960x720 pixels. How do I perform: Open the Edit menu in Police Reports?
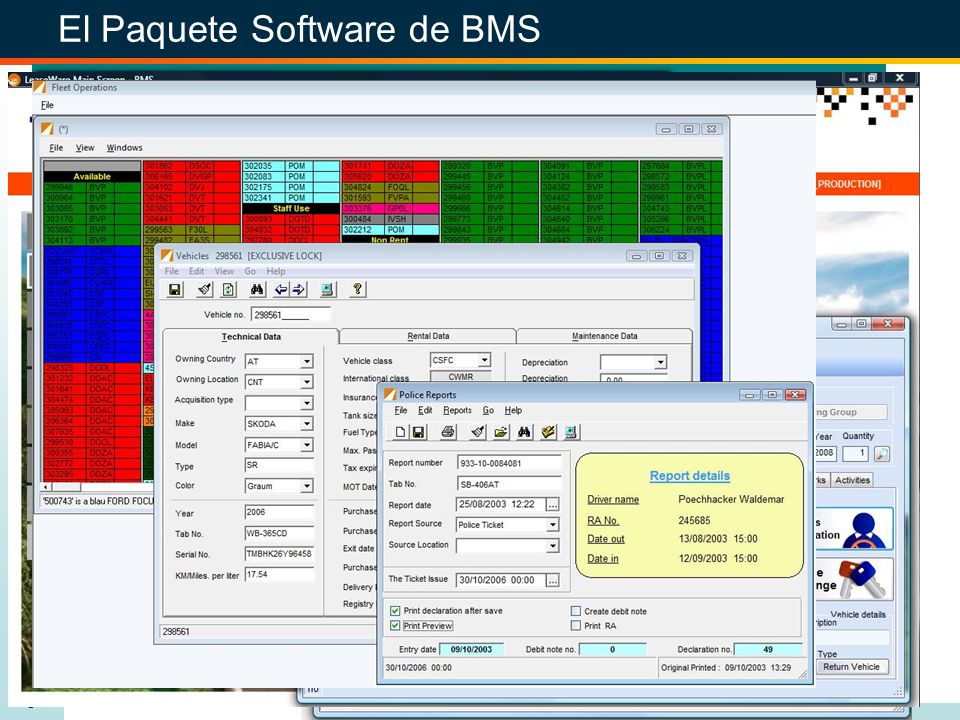click(425, 410)
